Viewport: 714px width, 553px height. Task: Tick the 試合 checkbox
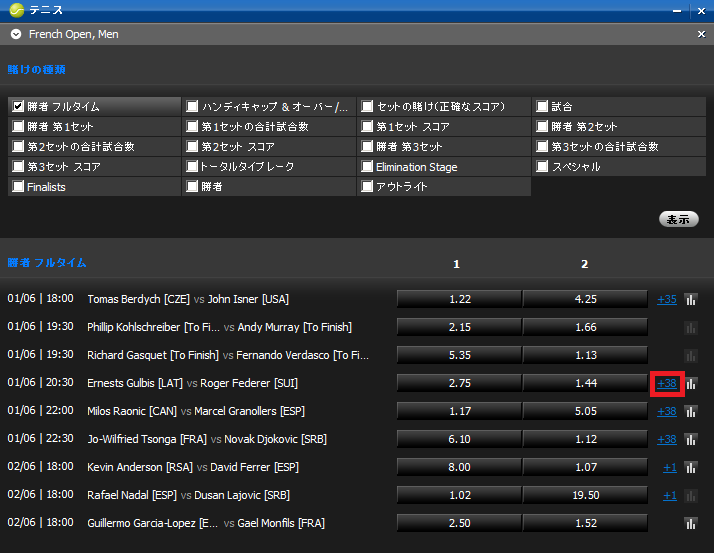coord(542,107)
